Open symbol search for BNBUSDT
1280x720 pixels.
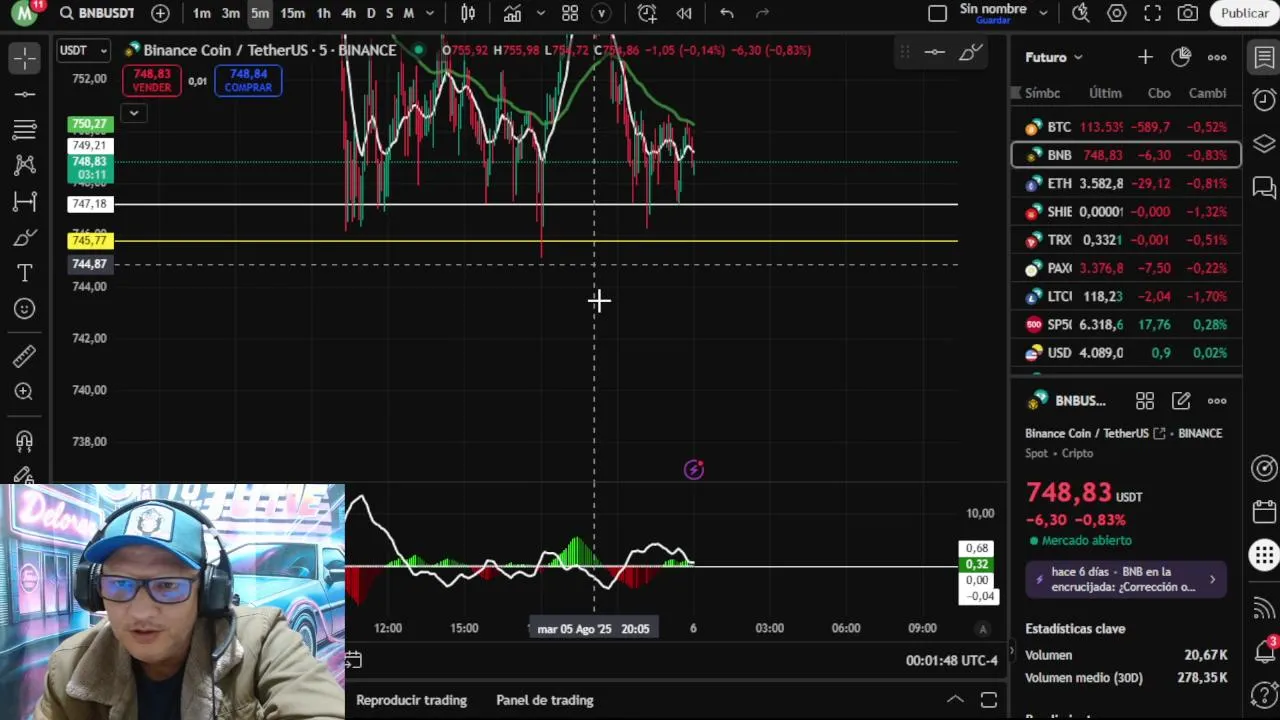(x=96, y=13)
